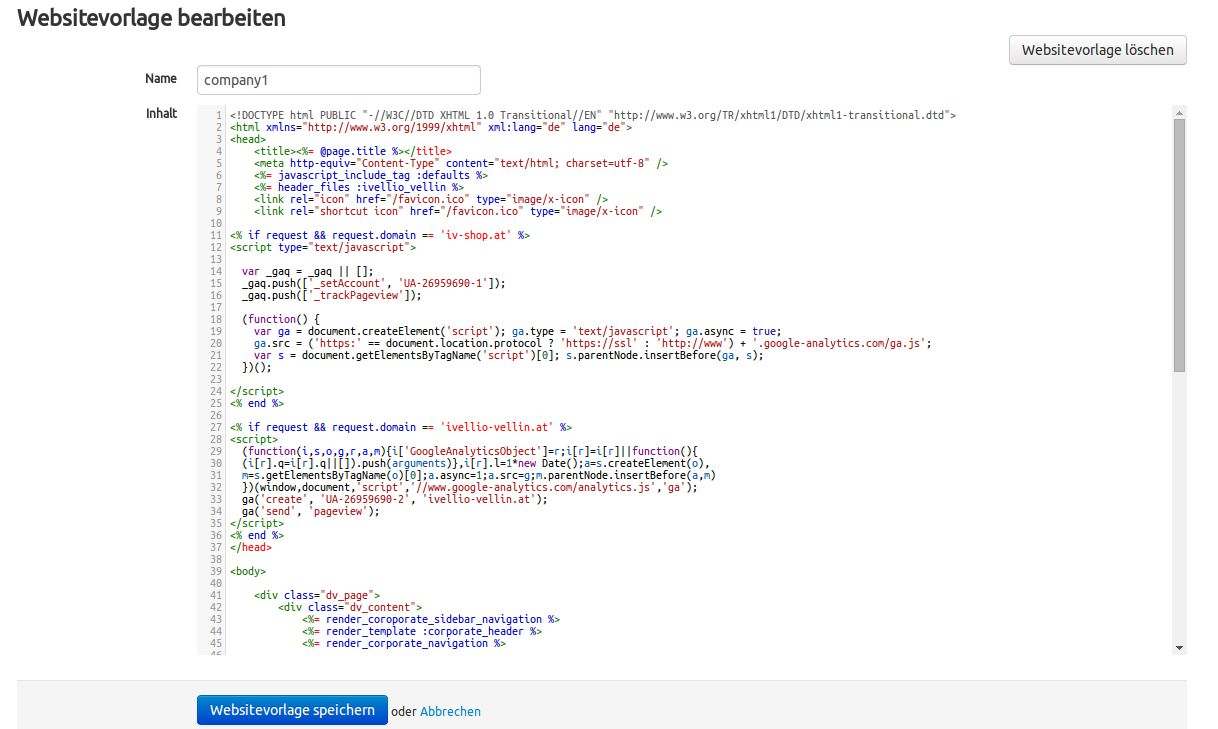Click line number 39 in the gutter
This screenshot has height=729, width=1218.
pyautogui.click(x=216, y=572)
